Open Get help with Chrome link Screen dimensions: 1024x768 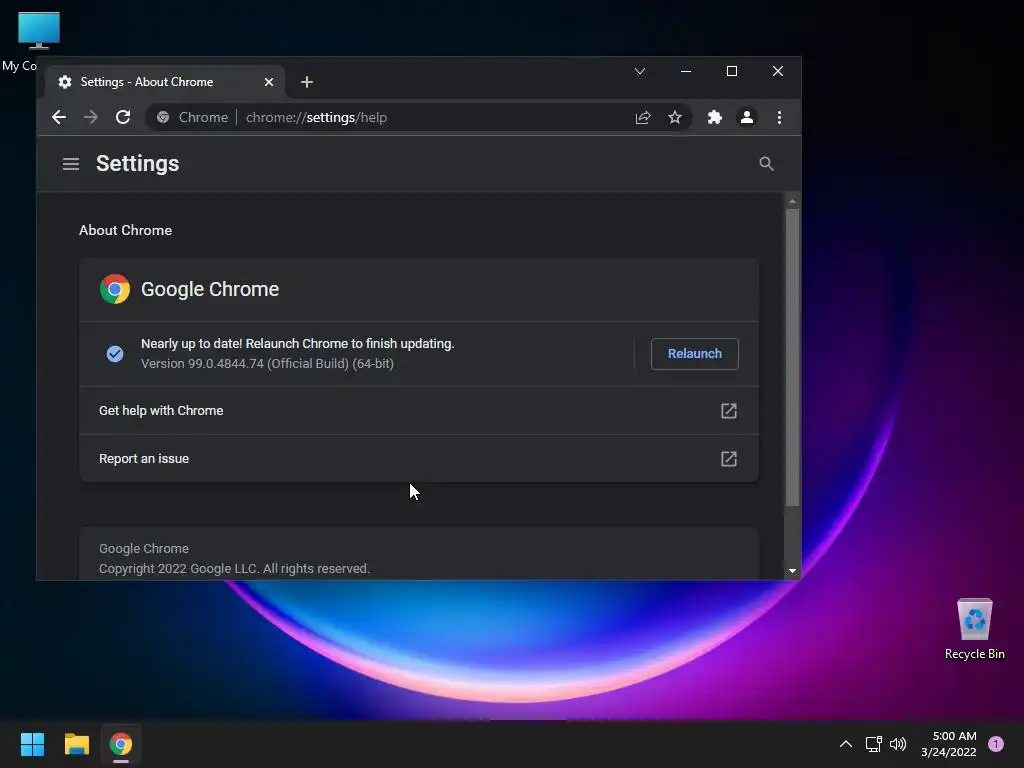419,411
